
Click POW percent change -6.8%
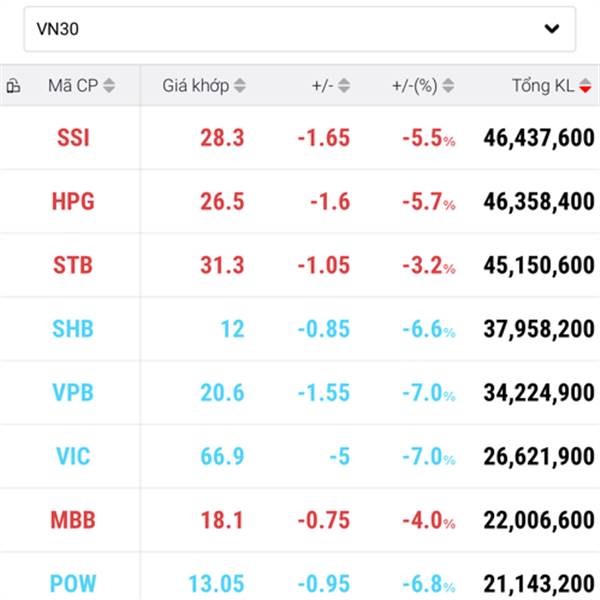pos(429,584)
